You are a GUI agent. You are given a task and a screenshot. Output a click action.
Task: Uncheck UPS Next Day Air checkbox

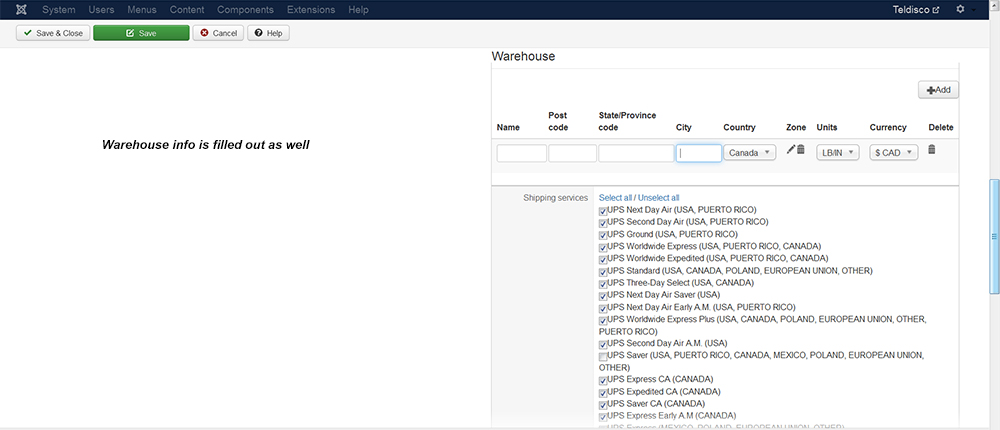click(603, 211)
